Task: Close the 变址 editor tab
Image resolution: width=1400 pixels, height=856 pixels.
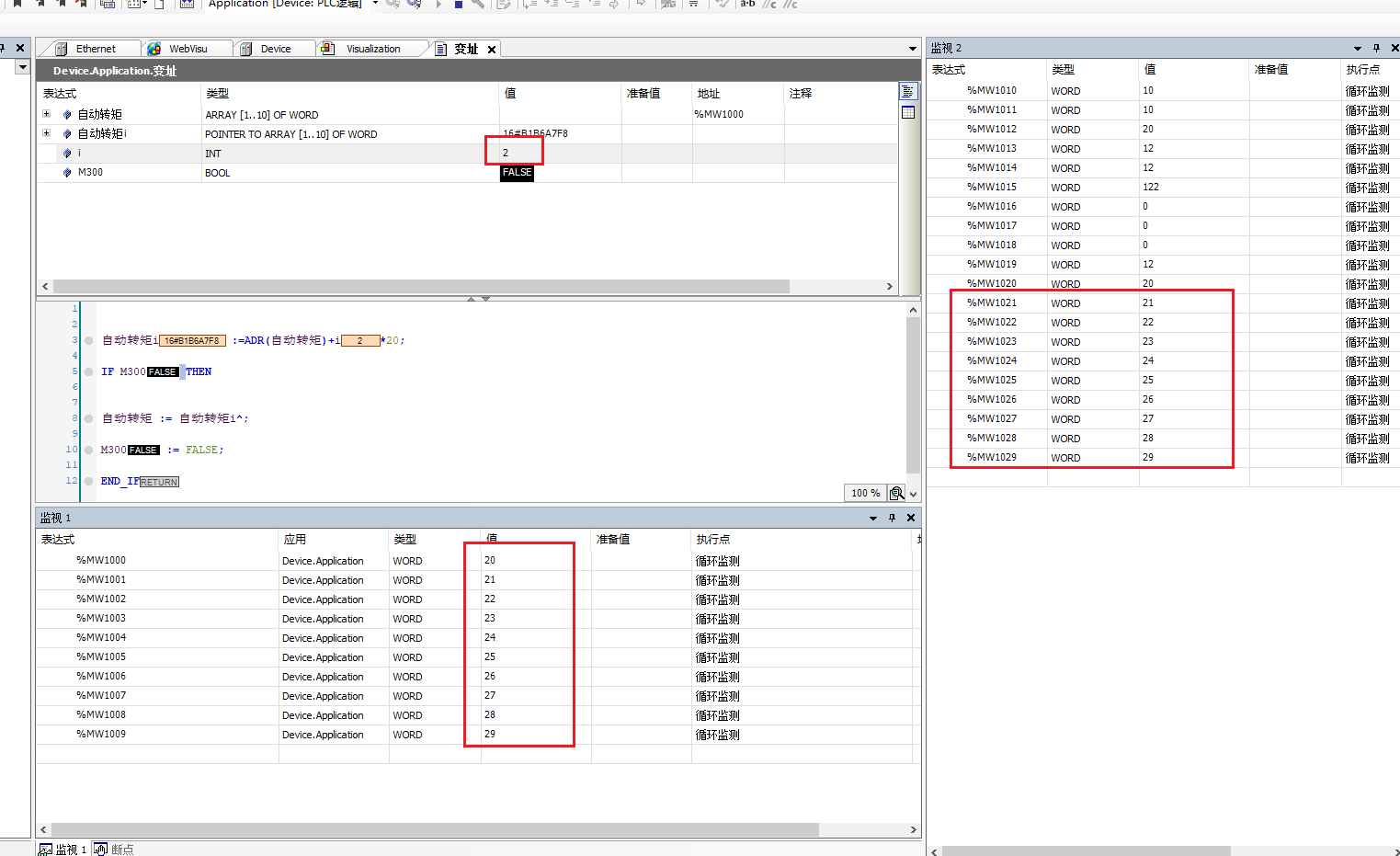Action: click(x=492, y=50)
